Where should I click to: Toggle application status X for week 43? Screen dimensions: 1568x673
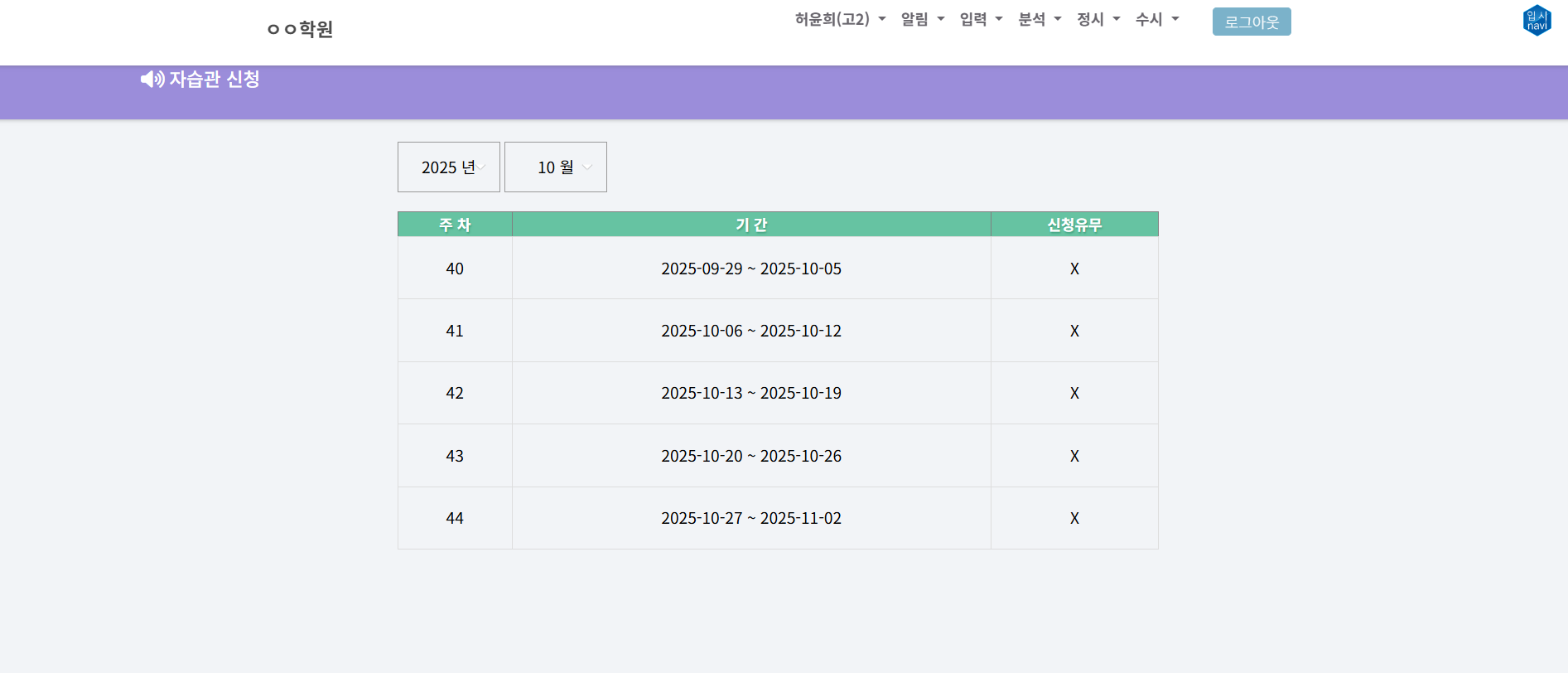coord(1074,456)
